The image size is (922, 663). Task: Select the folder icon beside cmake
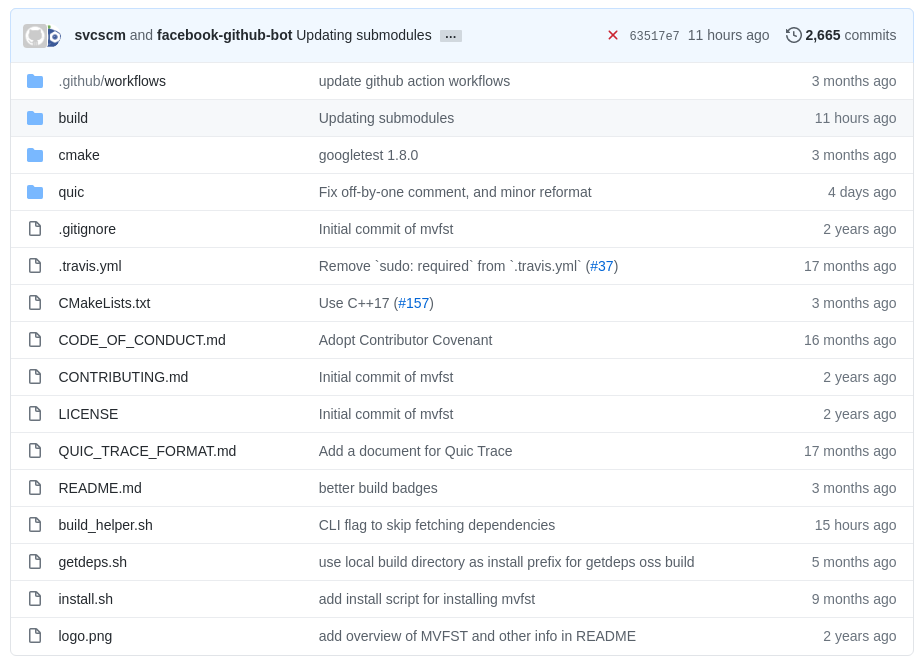point(35,154)
